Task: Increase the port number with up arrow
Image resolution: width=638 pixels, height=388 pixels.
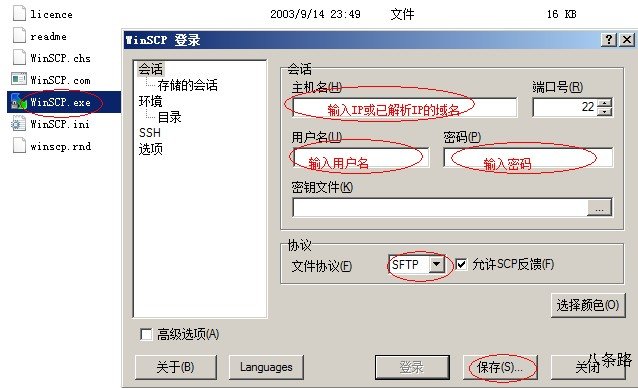Action: tap(605, 103)
